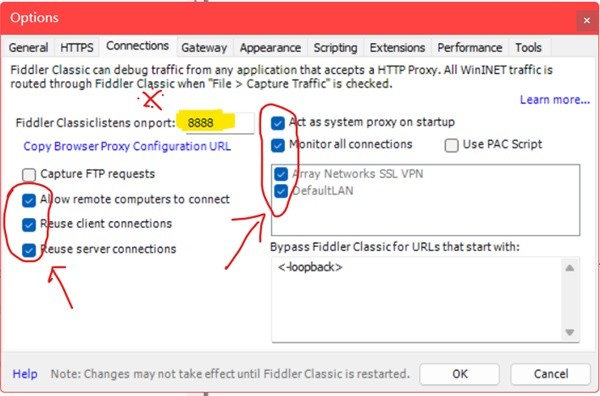Click the bypass URLs text box

(417, 300)
